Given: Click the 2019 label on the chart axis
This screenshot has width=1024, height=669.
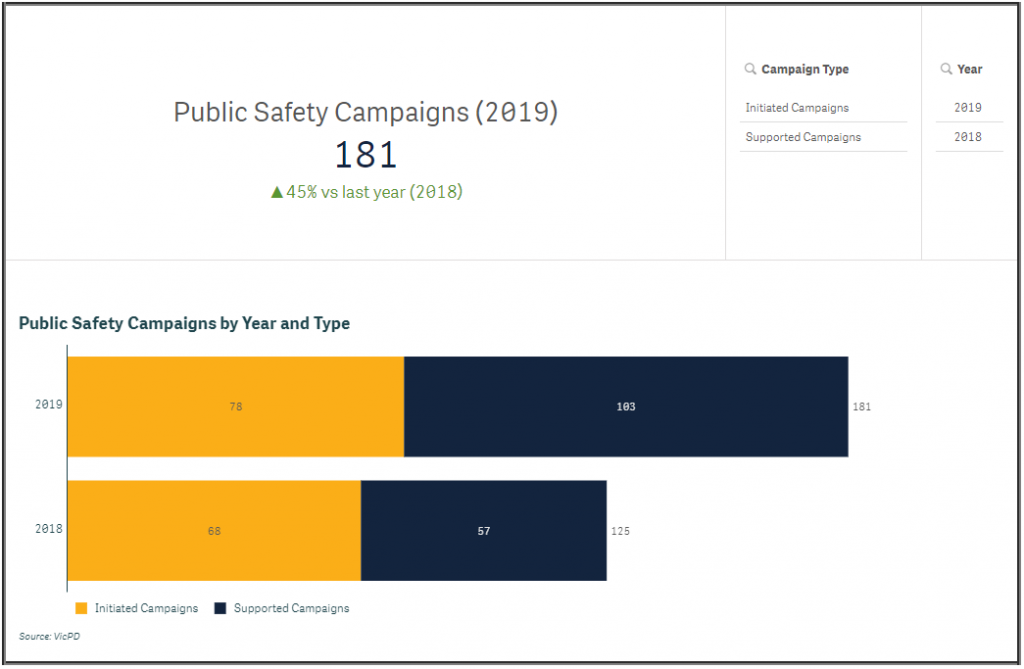Looking at the screenshot, I should tap(48, 405).
